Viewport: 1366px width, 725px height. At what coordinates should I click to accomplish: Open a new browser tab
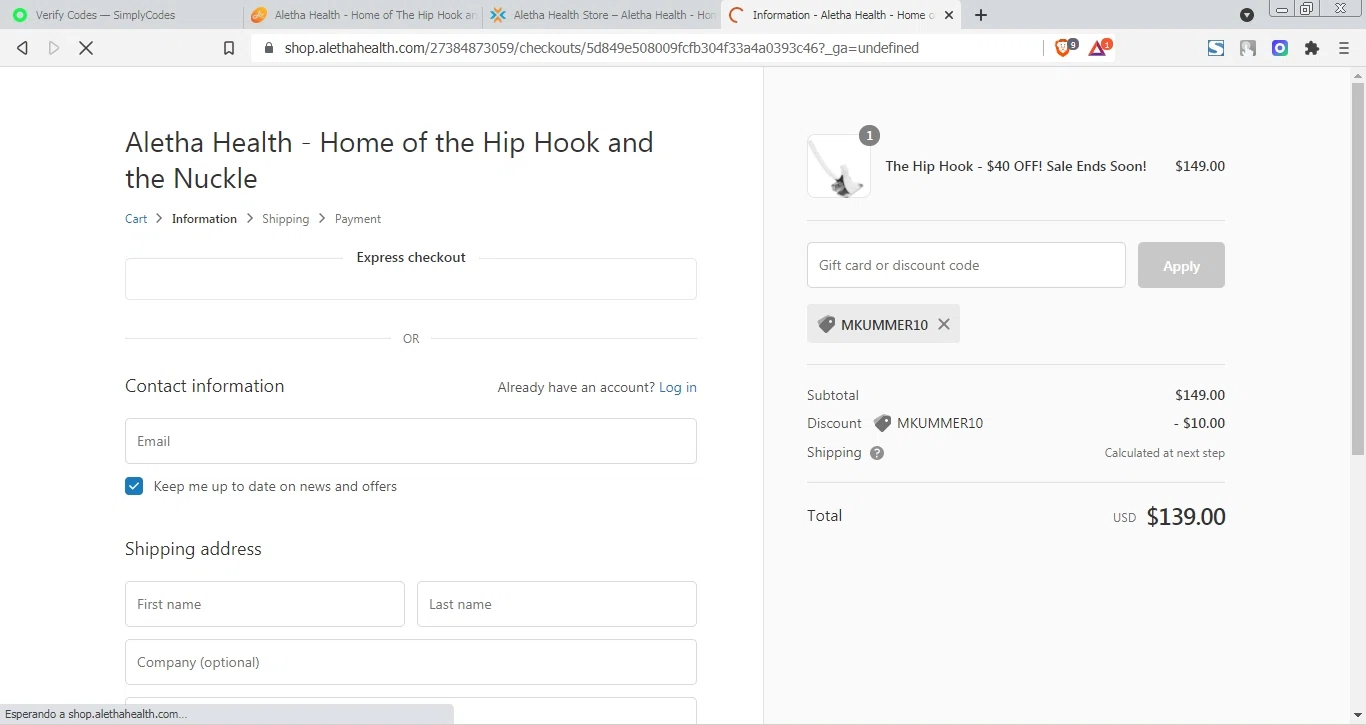click(x=981, y=15)
